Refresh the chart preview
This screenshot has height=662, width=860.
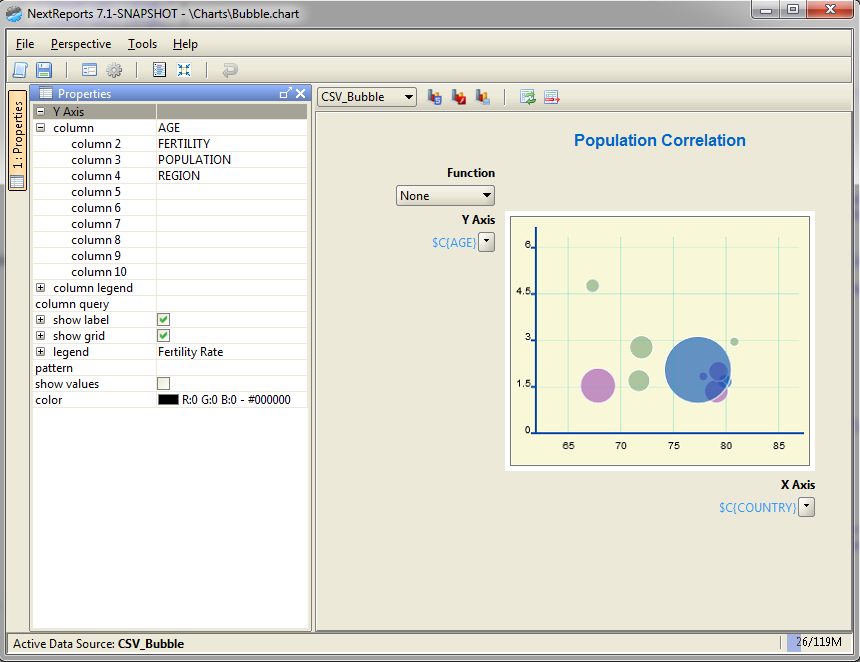click(527, 96)
